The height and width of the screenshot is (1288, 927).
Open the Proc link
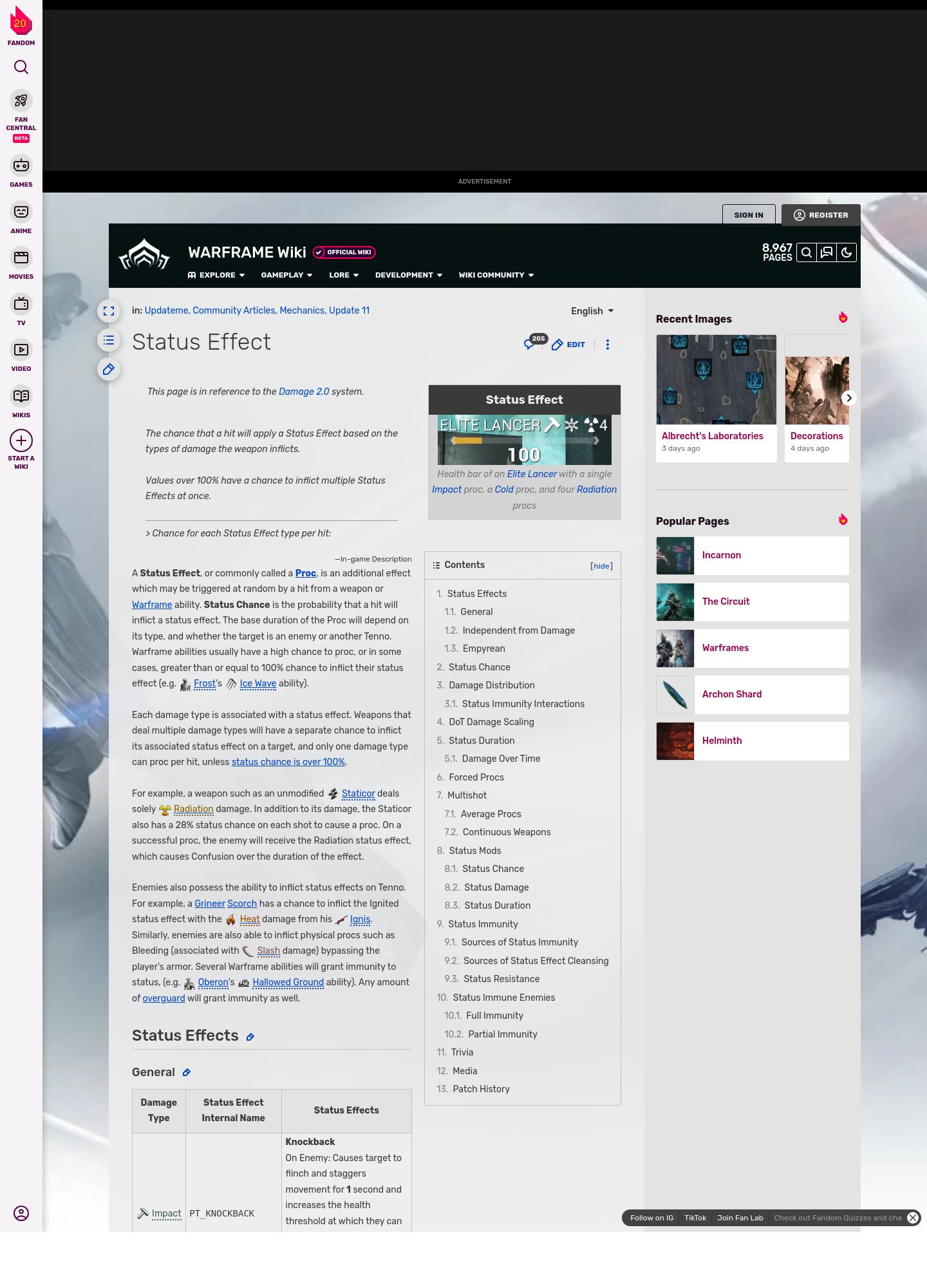(x=306, y=573)
